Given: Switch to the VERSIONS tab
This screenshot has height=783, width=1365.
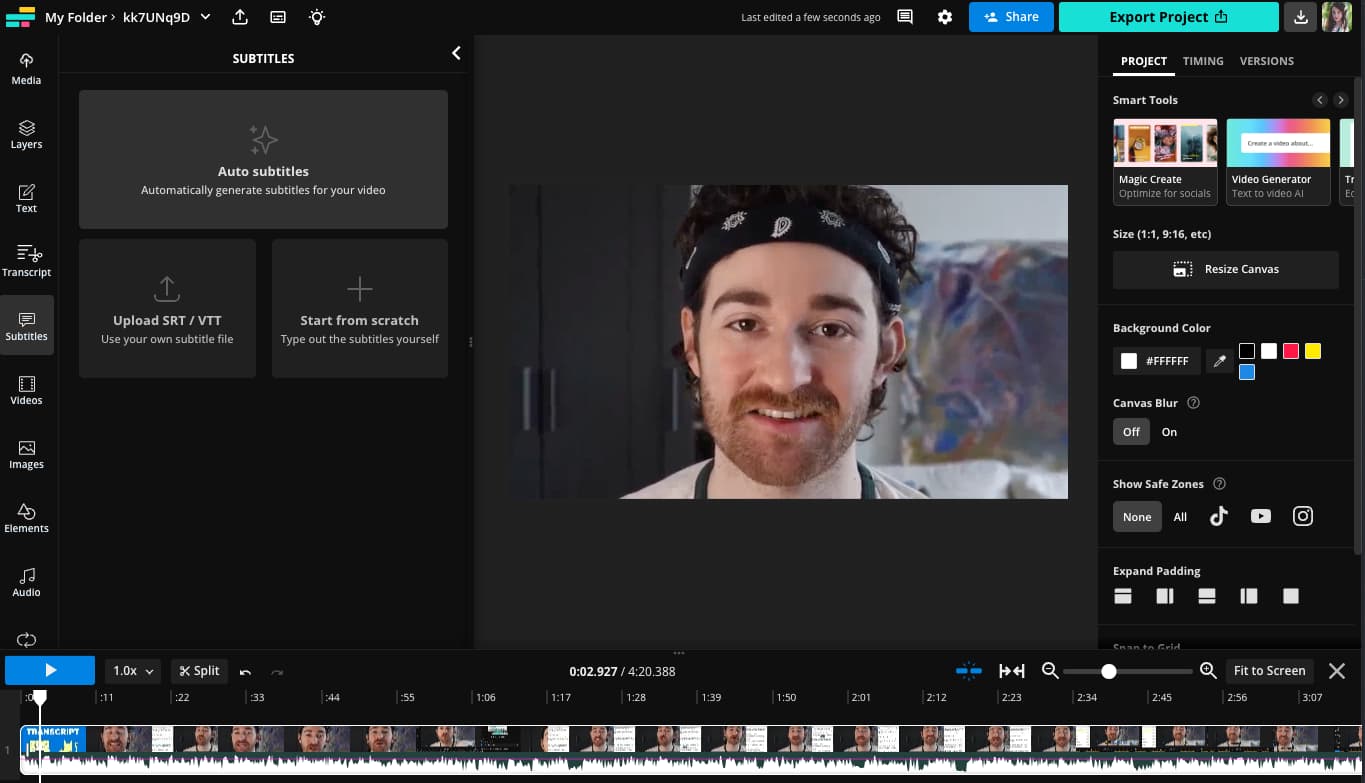Looking at the screenshot, I should pyautogui.click(x=1267, y=61).
